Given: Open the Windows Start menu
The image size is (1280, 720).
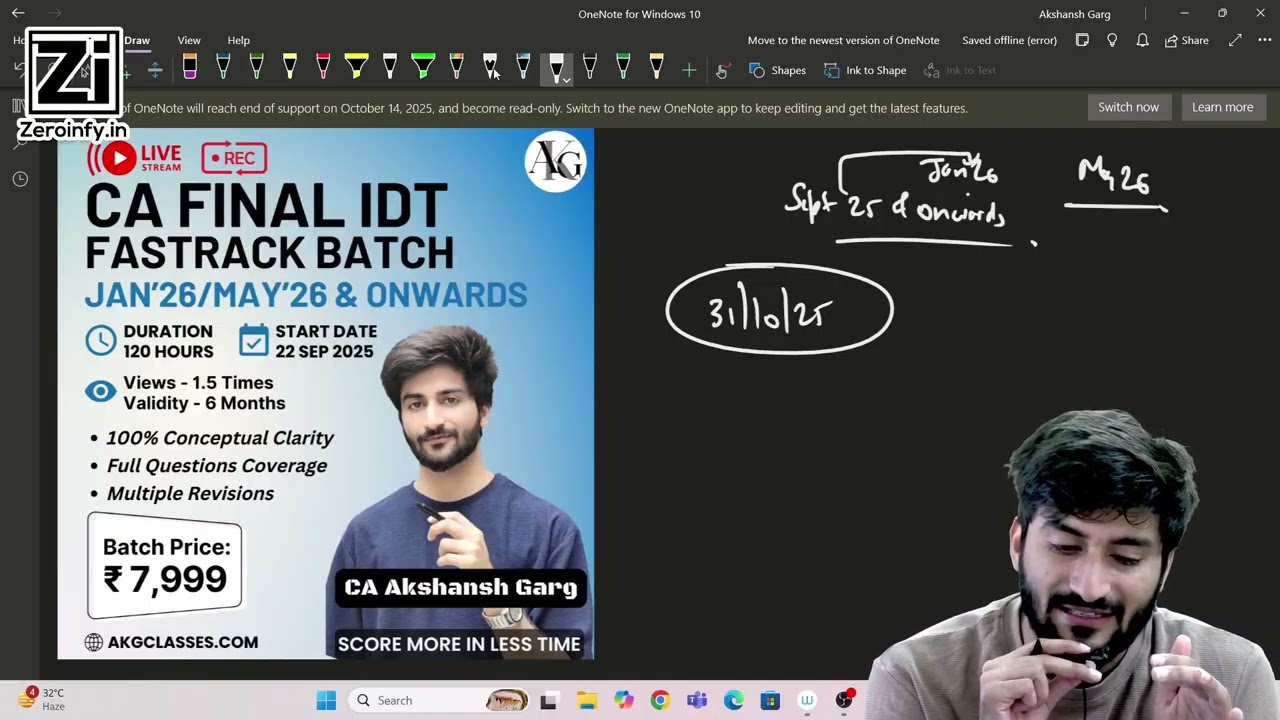Looking at the screenshot, I should pos(326,700).
